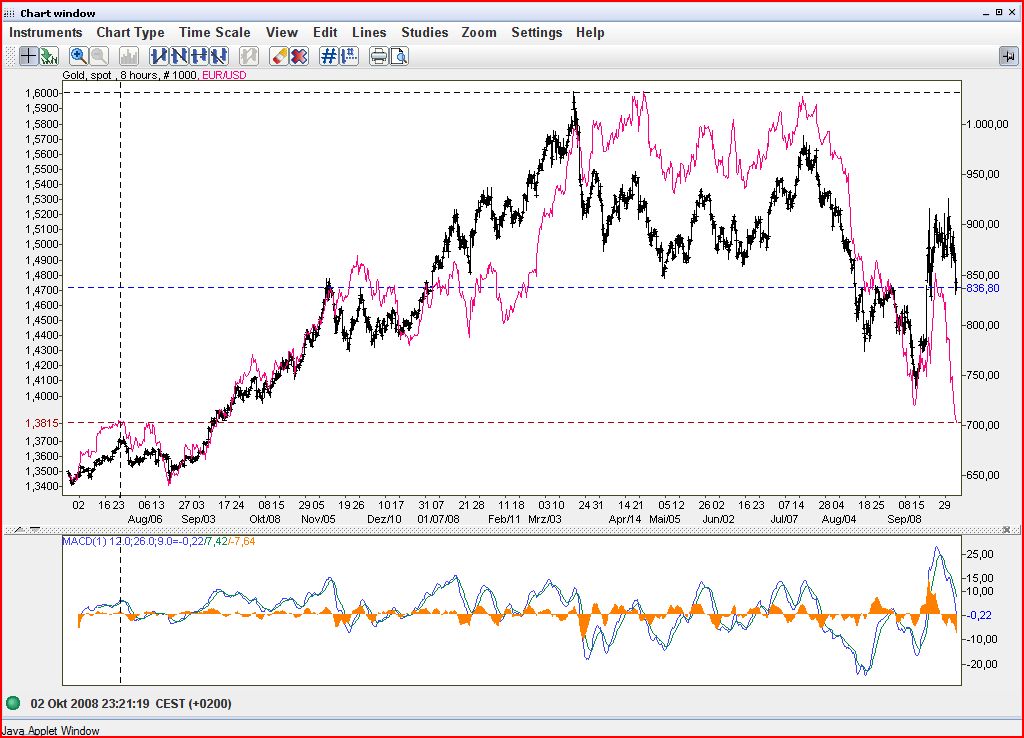Open the View menu
Viewport: 1024px width, 738px height.
pyautogui.click(x=281, y=33)
